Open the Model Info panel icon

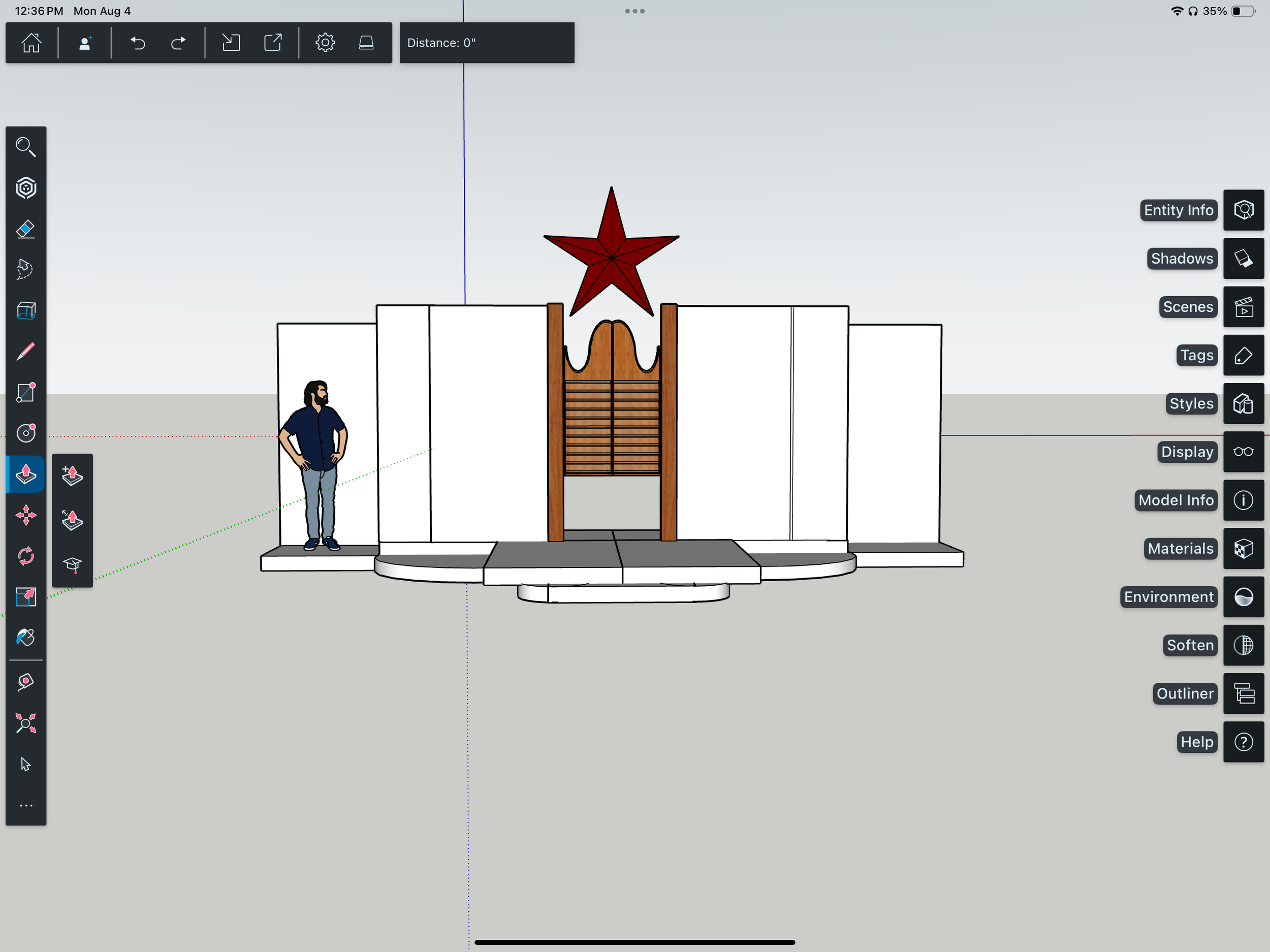(x=1244, y=500)
